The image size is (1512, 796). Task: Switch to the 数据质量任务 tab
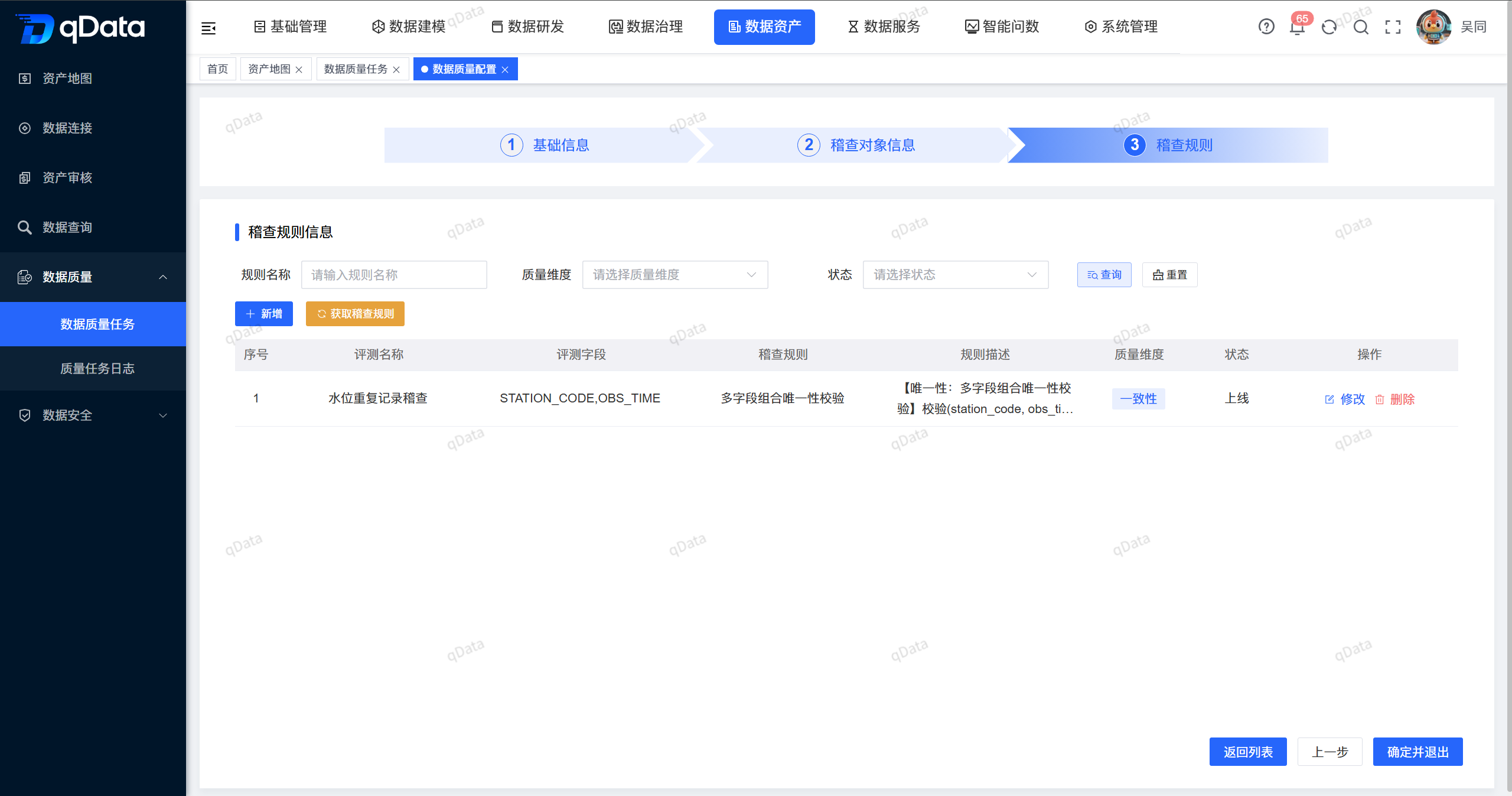(356, 69)
